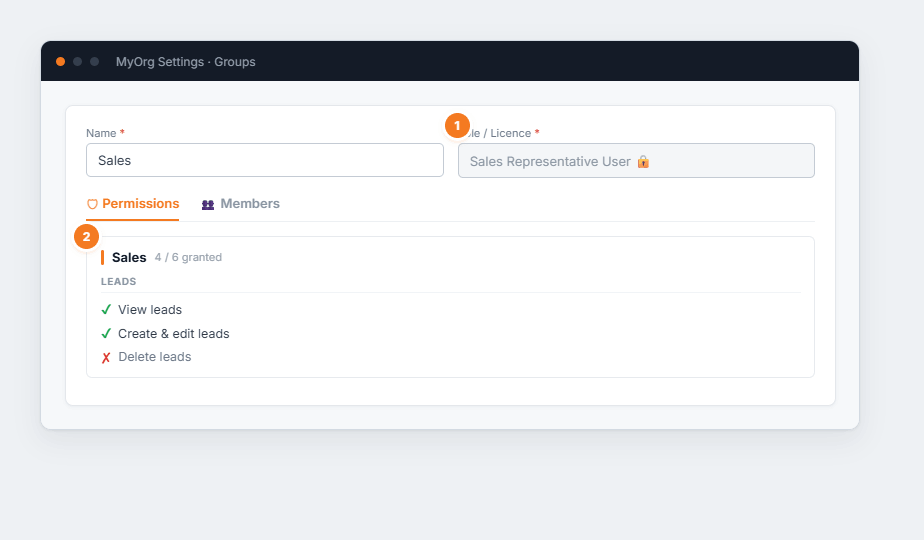Click the LEADS category label
This screenshot has height=540, width=924.
[118, 282]
